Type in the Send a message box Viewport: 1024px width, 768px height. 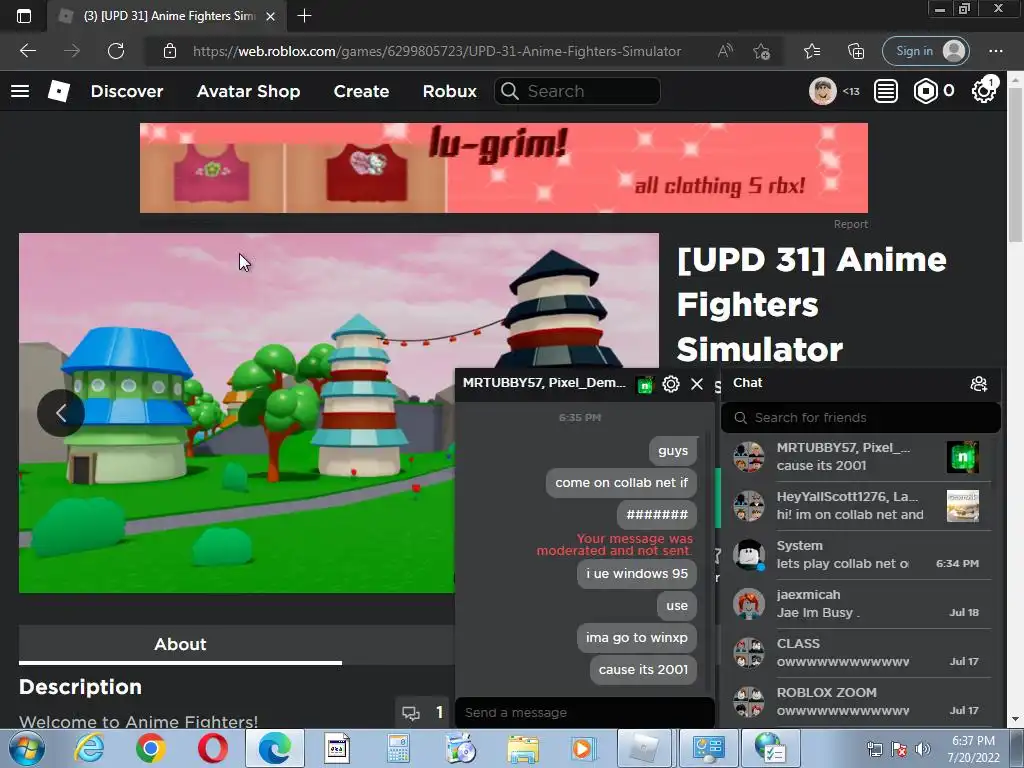click(584, 712)
